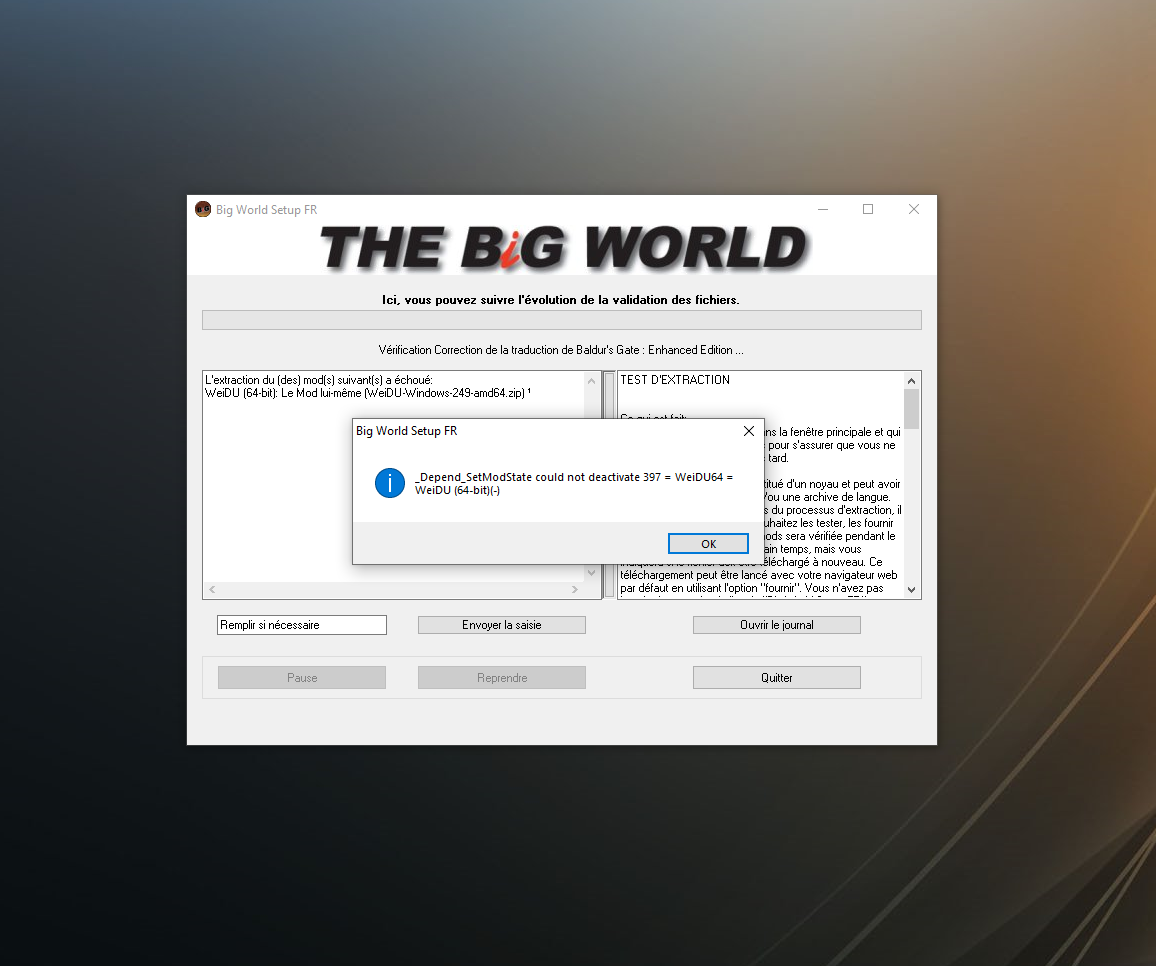This screenshot has height=966, width=1156.
Task: Click the 'WeiDU (64-bit): Le Mod lui-même' line
Action: click(367, 393)
